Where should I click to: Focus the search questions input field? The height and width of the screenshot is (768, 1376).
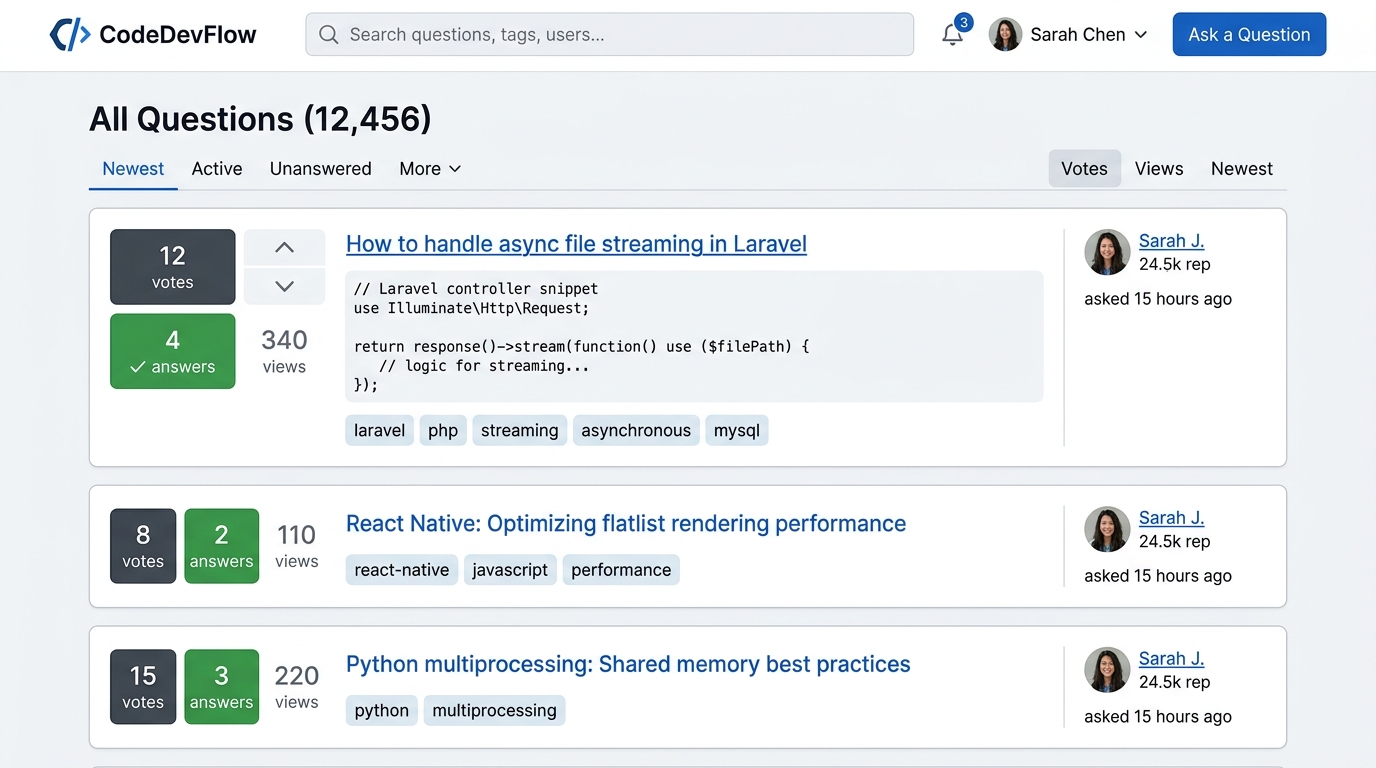[609, 35]
